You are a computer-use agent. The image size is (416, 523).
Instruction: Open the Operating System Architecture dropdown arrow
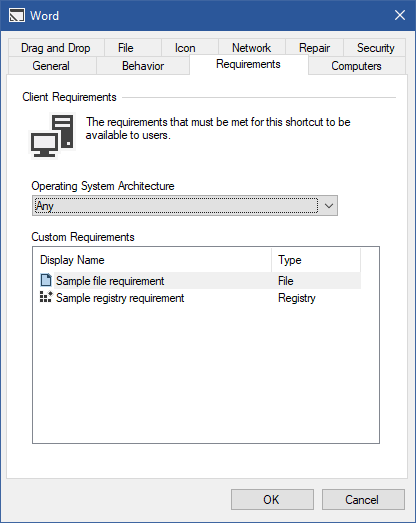click(329, 206)
